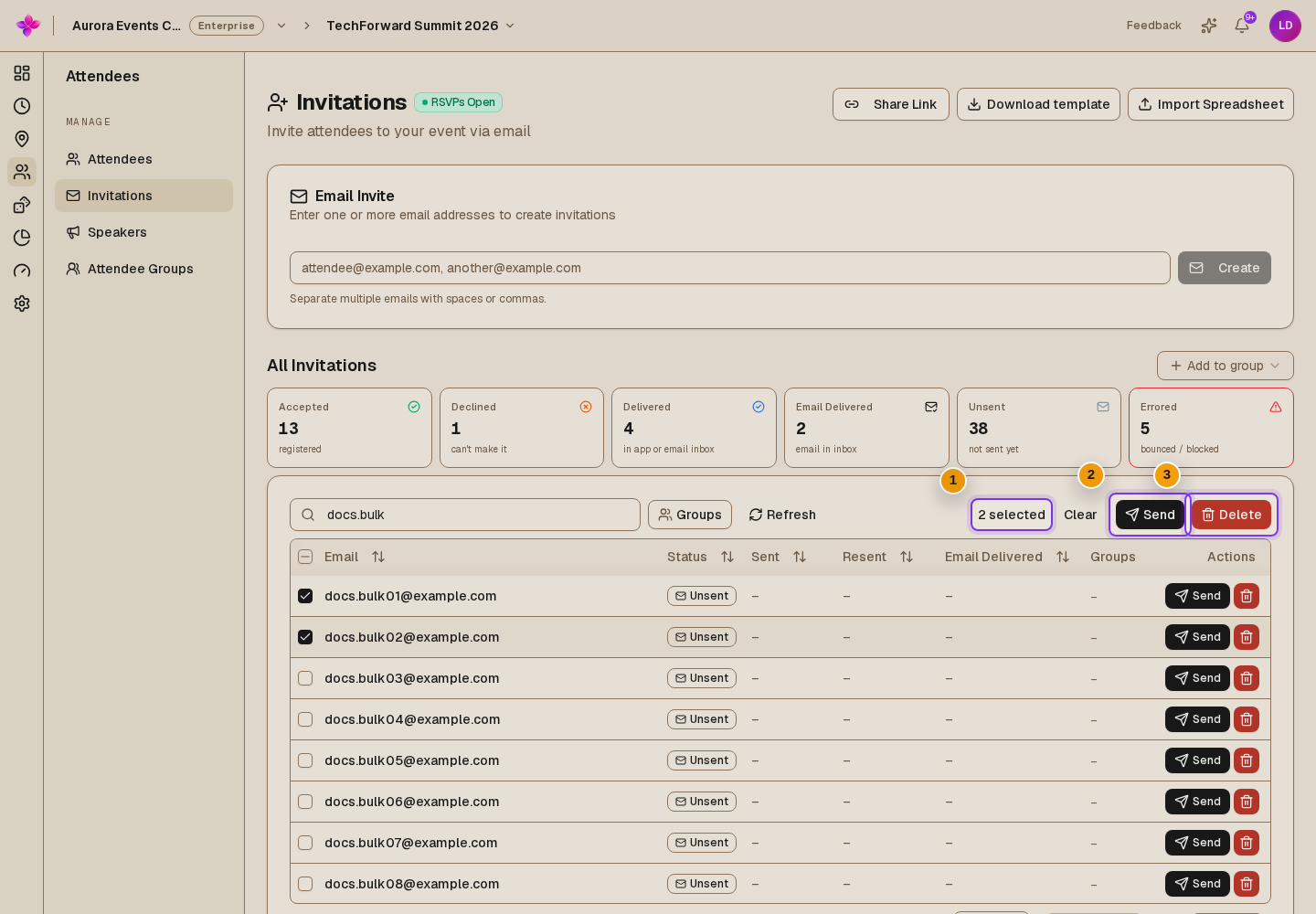
Task: Open the location pin icon in rail
Action: pyautogui.click(x=22, y=139)
